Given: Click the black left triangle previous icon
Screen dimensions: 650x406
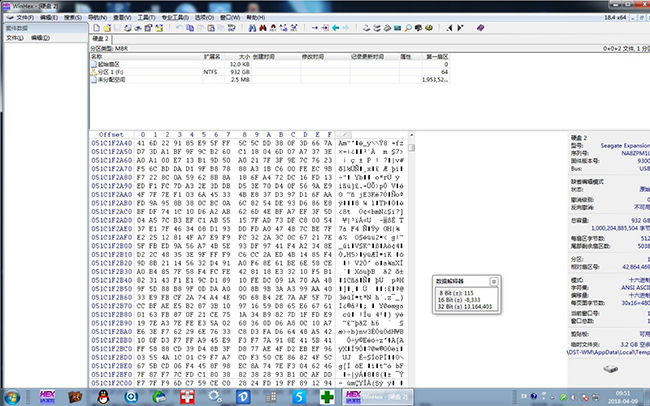Looking at the screenshot, I should tap(450, 28).
